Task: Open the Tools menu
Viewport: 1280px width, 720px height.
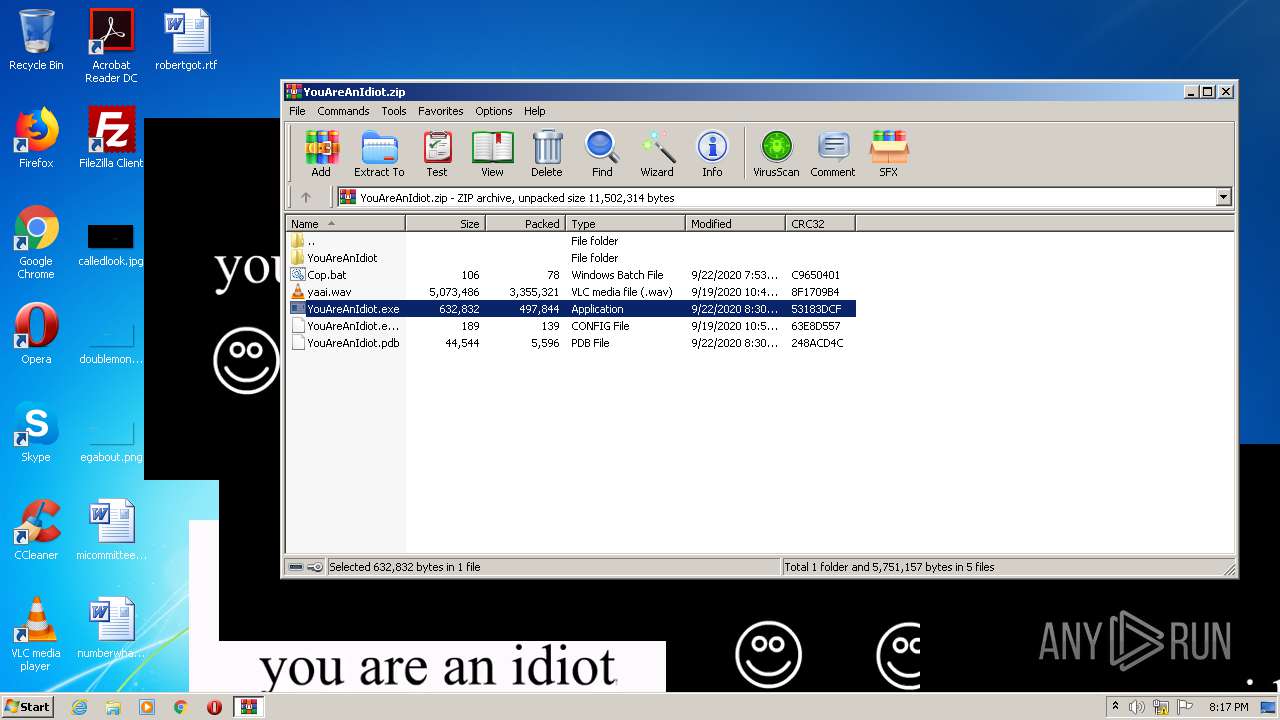Action: 394,111
